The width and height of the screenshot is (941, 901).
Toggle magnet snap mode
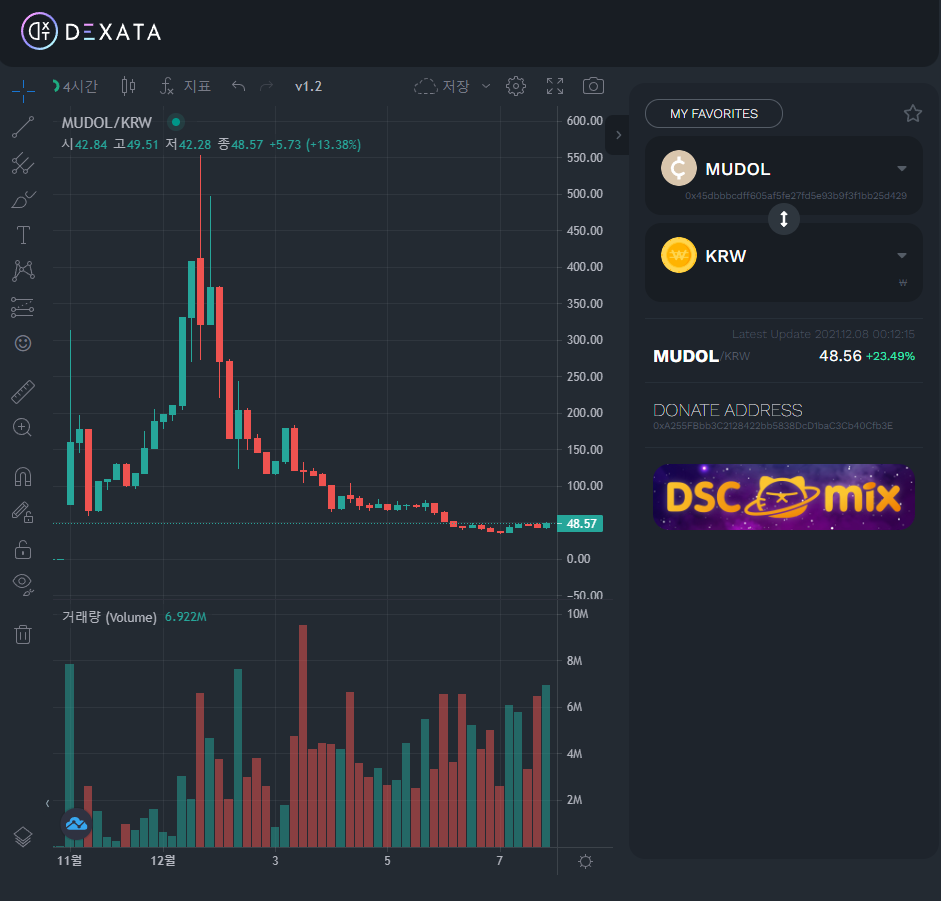coord(23,477)
